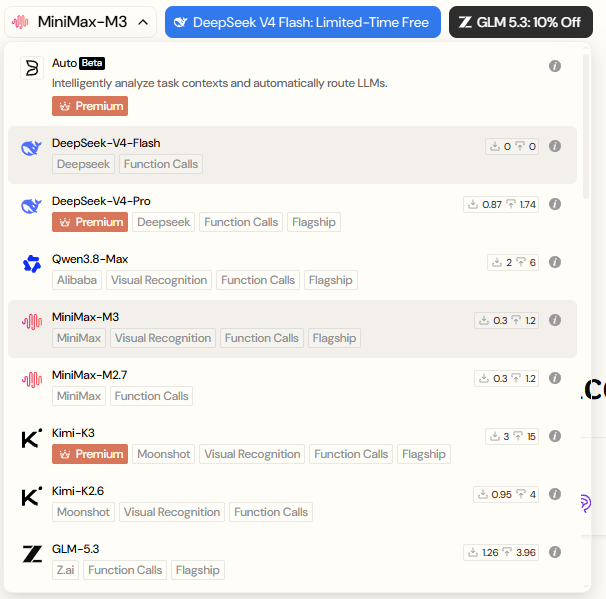Click Visual Recognition tag on Qwen3.8-Max

(159, 280)
